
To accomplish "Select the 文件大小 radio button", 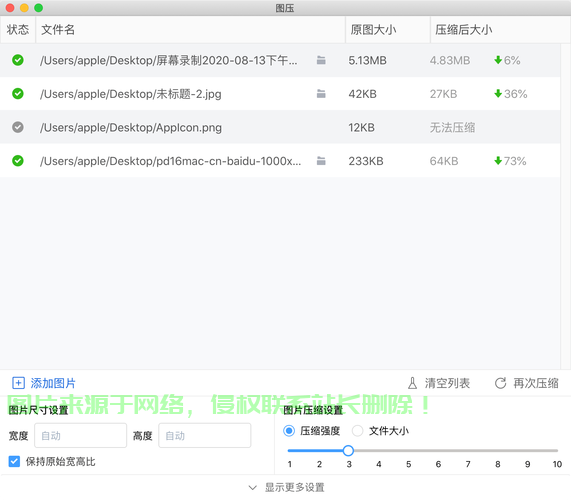I will pos(358,431).
